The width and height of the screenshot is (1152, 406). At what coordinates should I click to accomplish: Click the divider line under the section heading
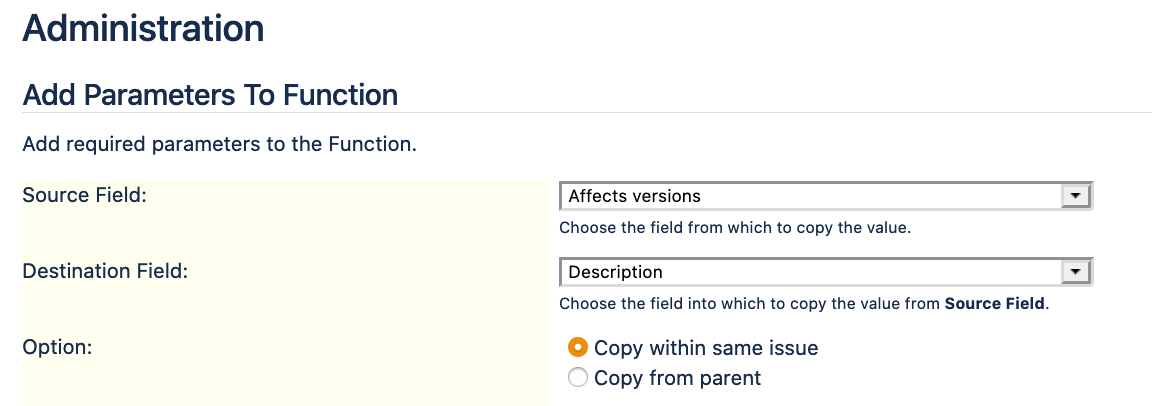[x=700, y=112]
